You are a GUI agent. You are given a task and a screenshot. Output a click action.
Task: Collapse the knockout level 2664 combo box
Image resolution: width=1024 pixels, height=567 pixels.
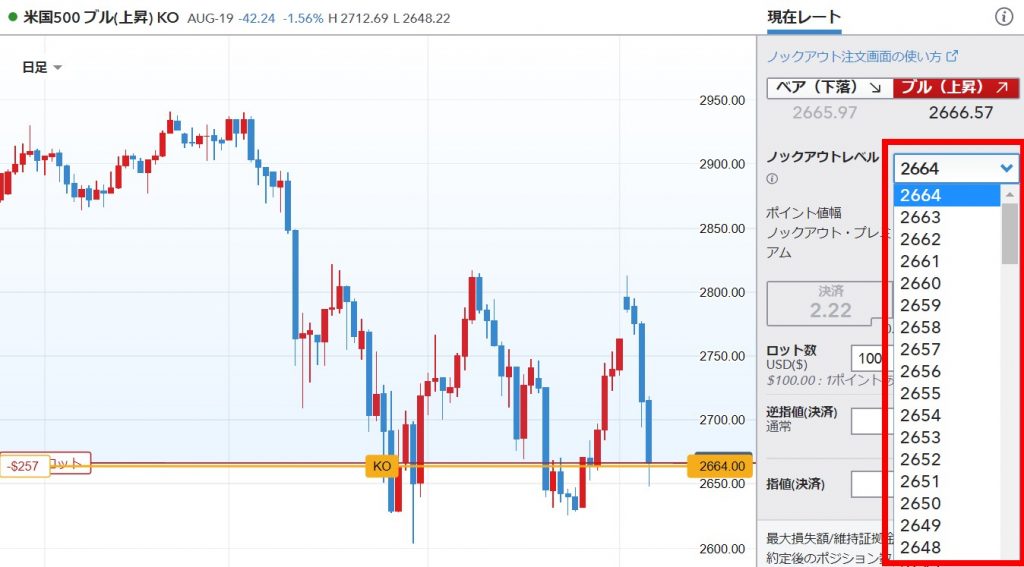tap(955, 168)
